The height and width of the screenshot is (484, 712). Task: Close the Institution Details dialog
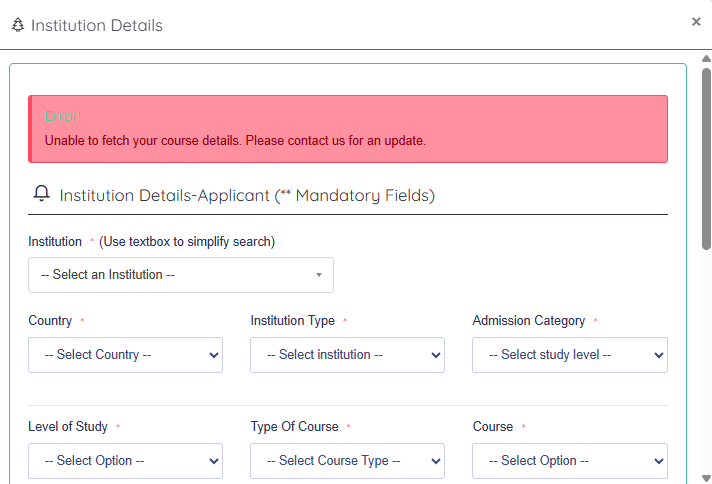(696, 21)
